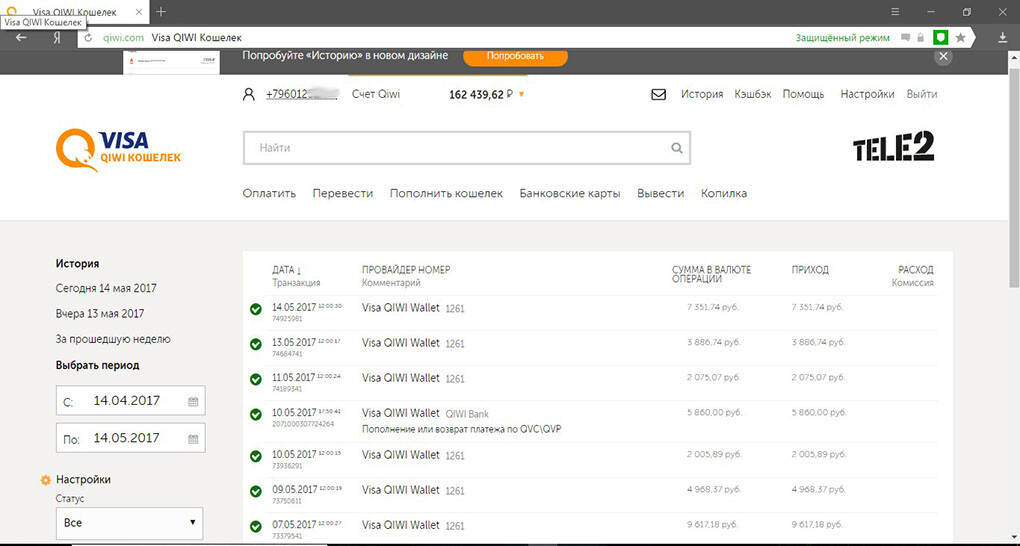This screenshot has height=546, width=1020.
Task: Click the browser back arrow
Action: coord(21,38)
